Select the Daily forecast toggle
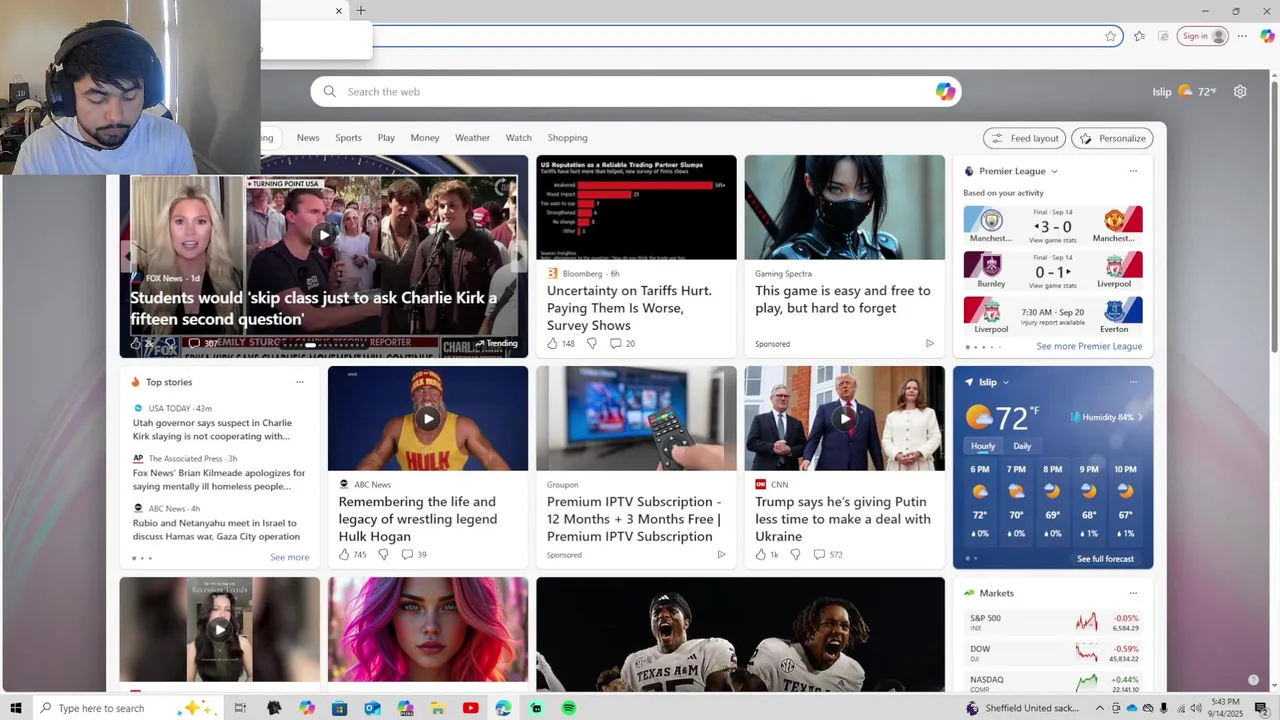The height and width of the screenshot is (720, 1280). click(x=1022, y=446)
